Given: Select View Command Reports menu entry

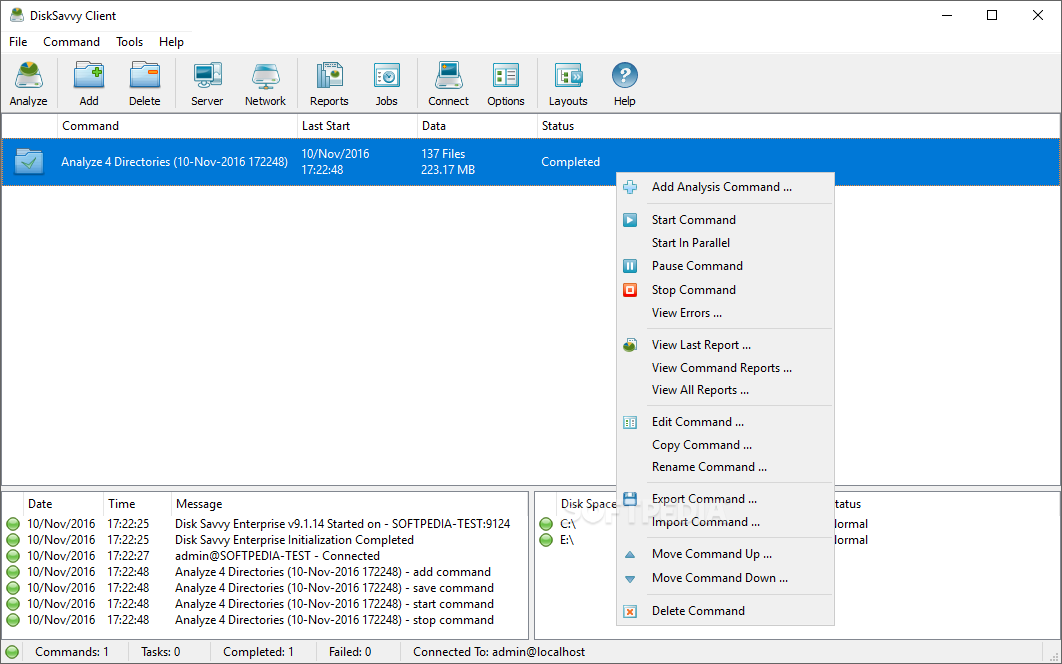Looking at the screenshot, I should pos(725,368).
